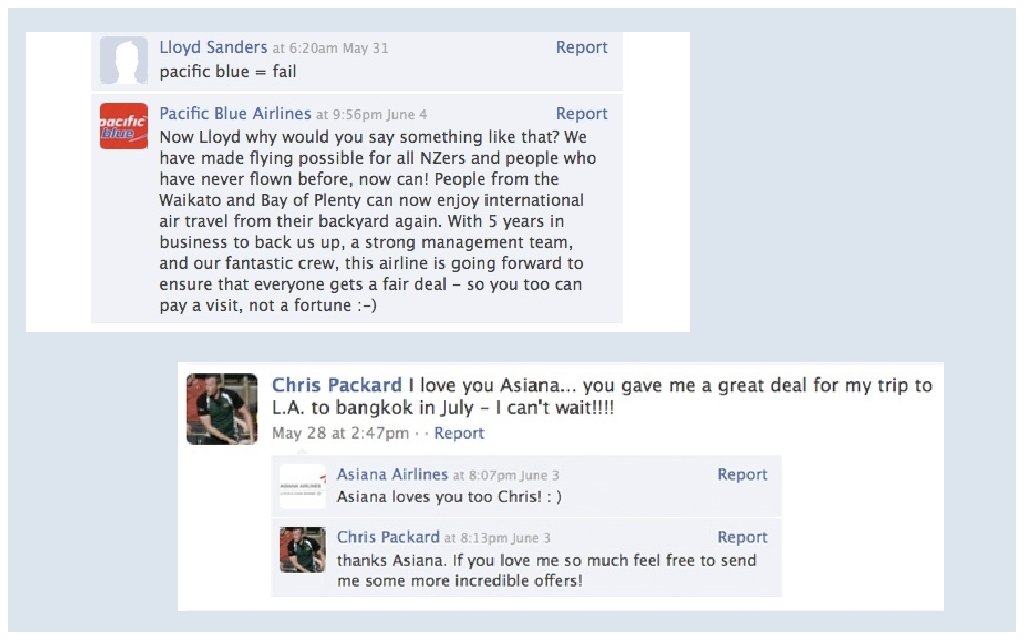Open the Pacific Blue Airlines page name link
Screen dimensions: 1024x640
click(235, 114)
